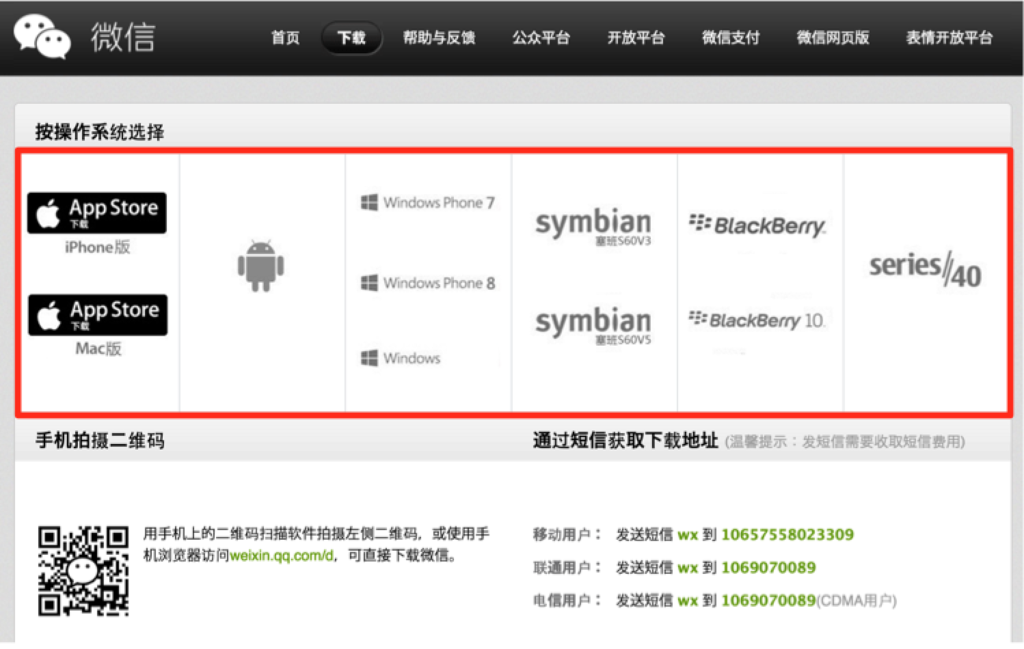The image size is (1024, 649).
Task: Open 表情开放平台 menu item
Action: click(949, 38)
